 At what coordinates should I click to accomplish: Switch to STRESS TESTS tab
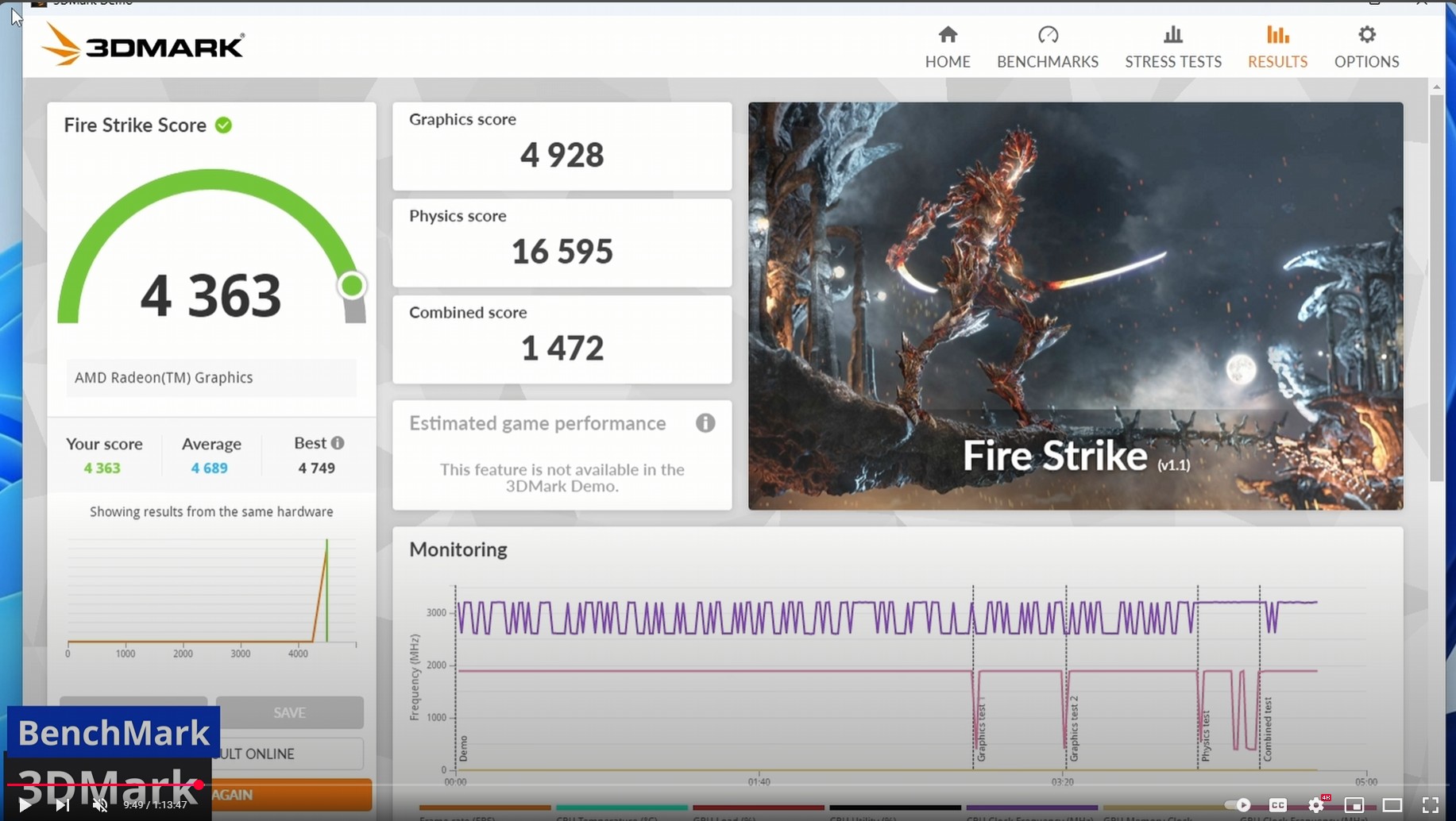click(1173, 47)
